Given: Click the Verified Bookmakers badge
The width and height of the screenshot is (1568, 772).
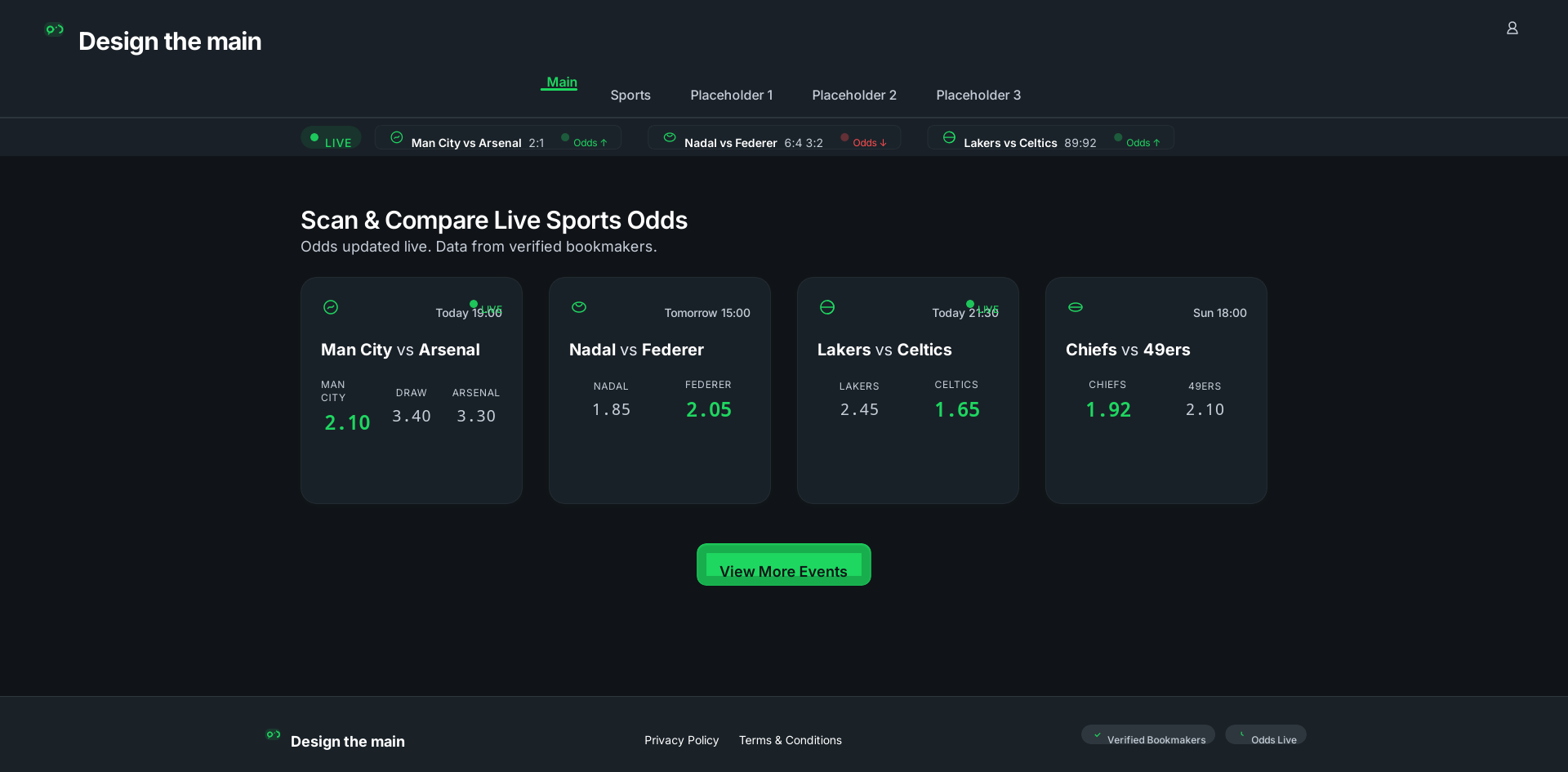Looking at the screenshot, I should (1147, 735).
